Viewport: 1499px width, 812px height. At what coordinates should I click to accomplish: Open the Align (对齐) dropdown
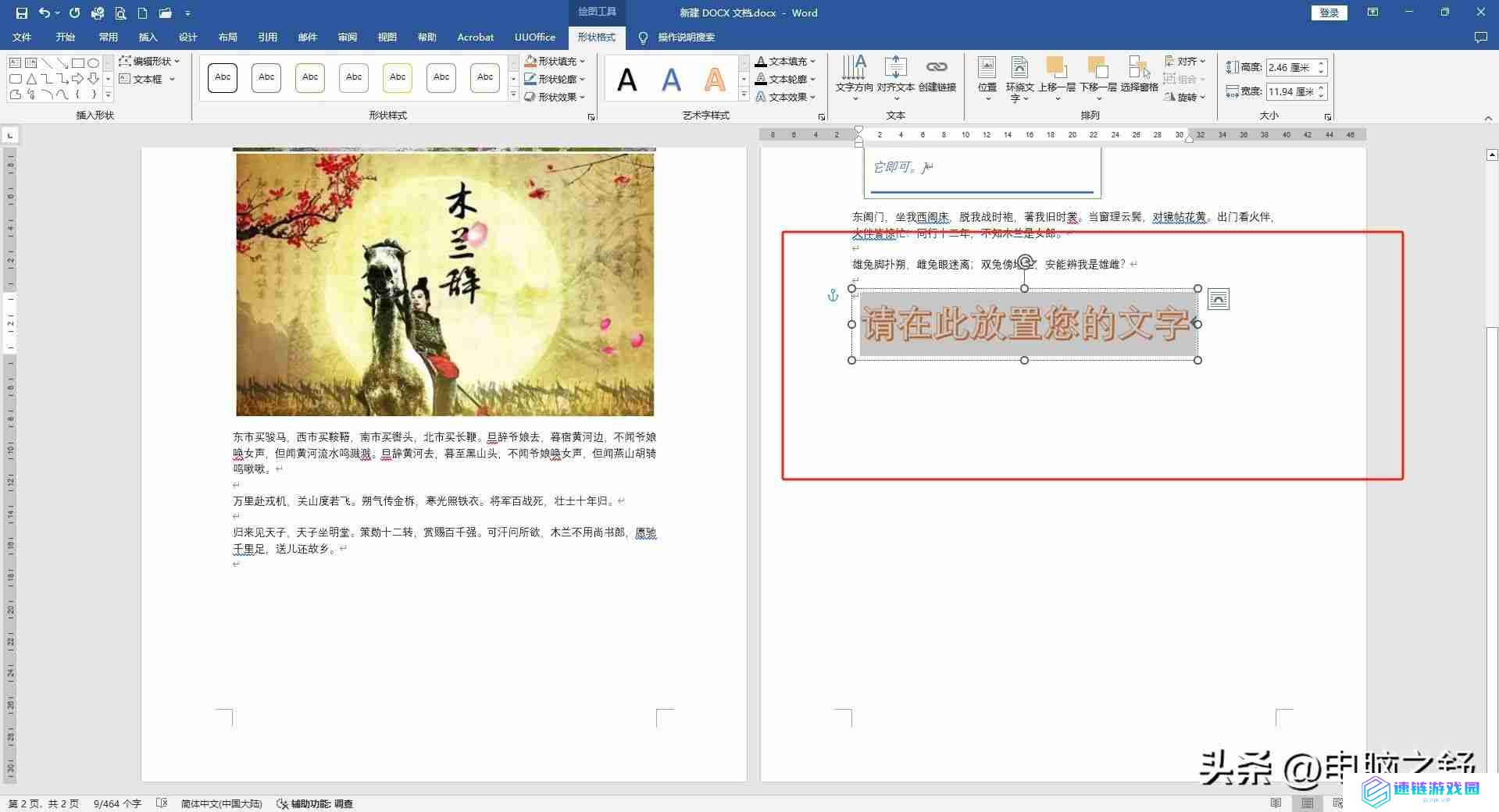pyautogui.click(x=1185, y=61)
